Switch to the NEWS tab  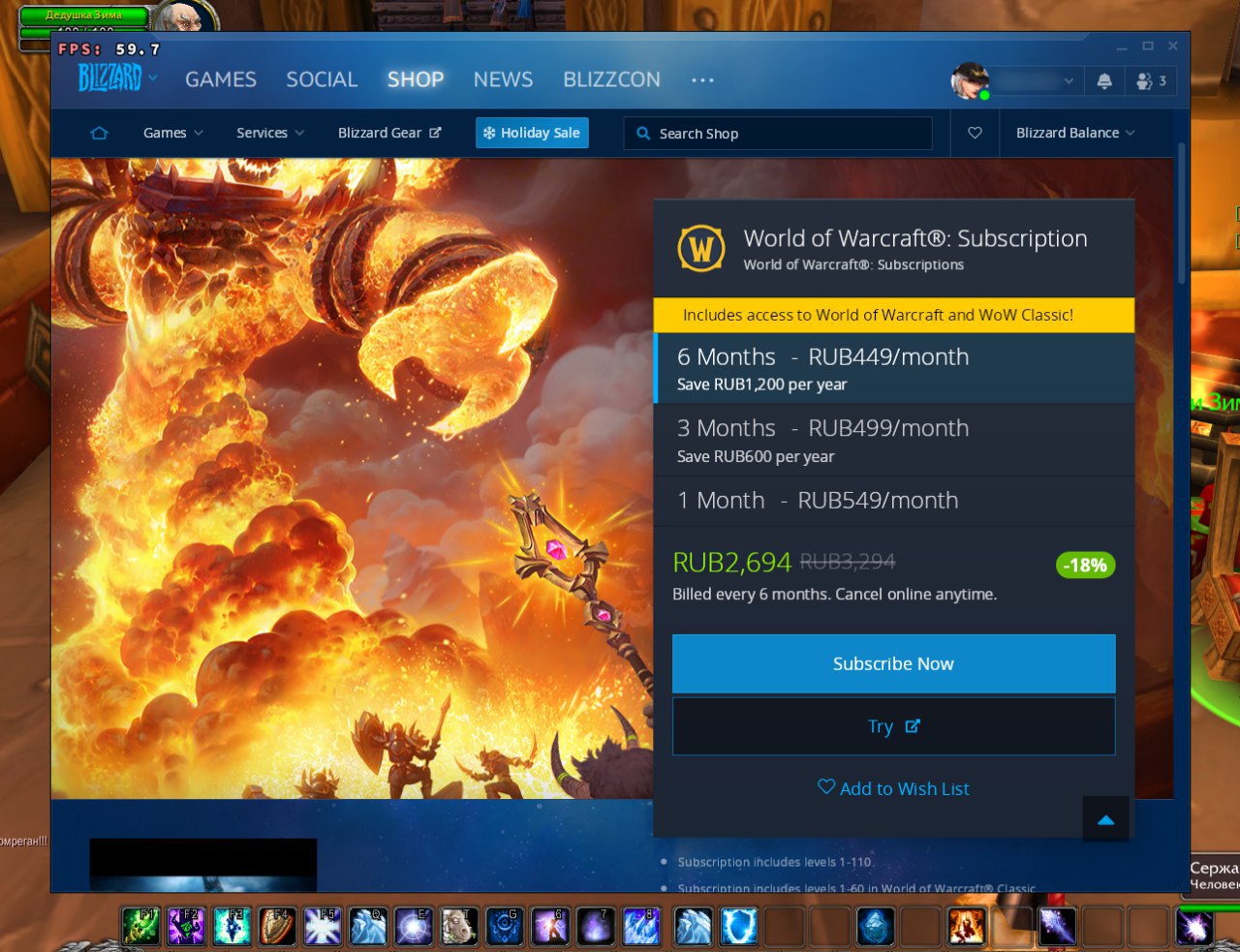(503, 79)
